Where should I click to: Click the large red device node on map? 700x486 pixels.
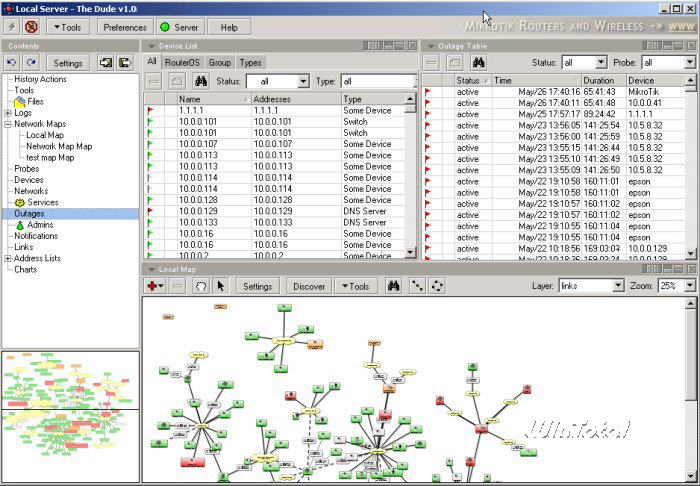pyautogui.click(x=192, y=462)
